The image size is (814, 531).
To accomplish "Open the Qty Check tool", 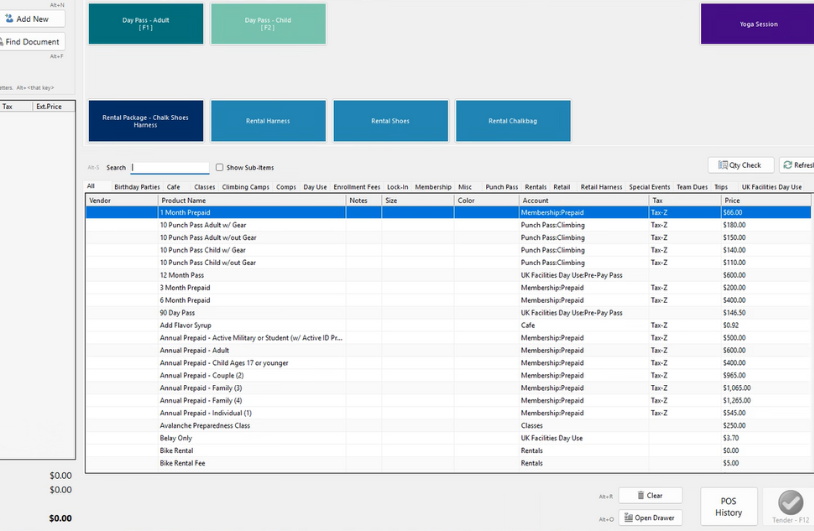I will tap(740, 165).
